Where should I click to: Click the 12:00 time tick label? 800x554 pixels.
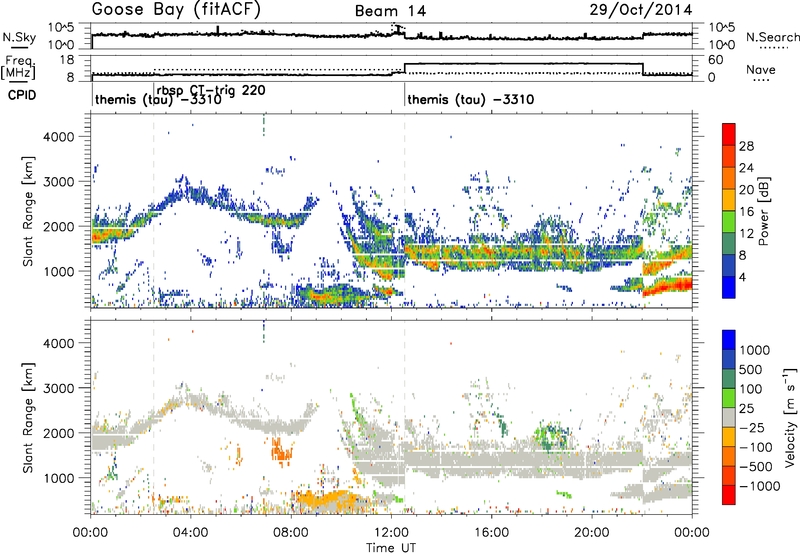pyautogui.click(x=391, y=533)
